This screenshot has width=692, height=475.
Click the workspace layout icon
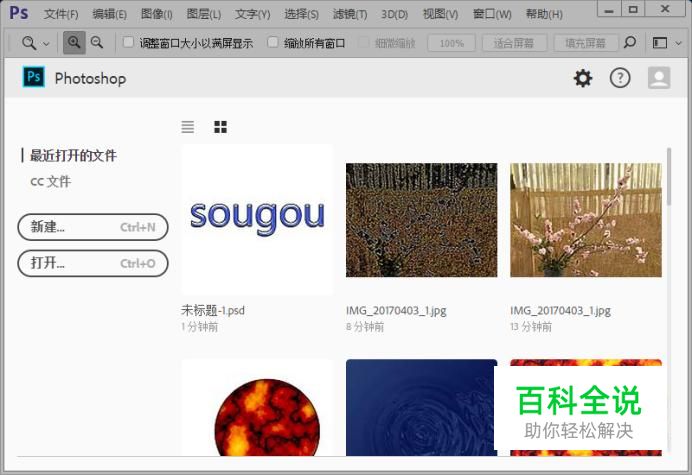click(x=660, y=43)
